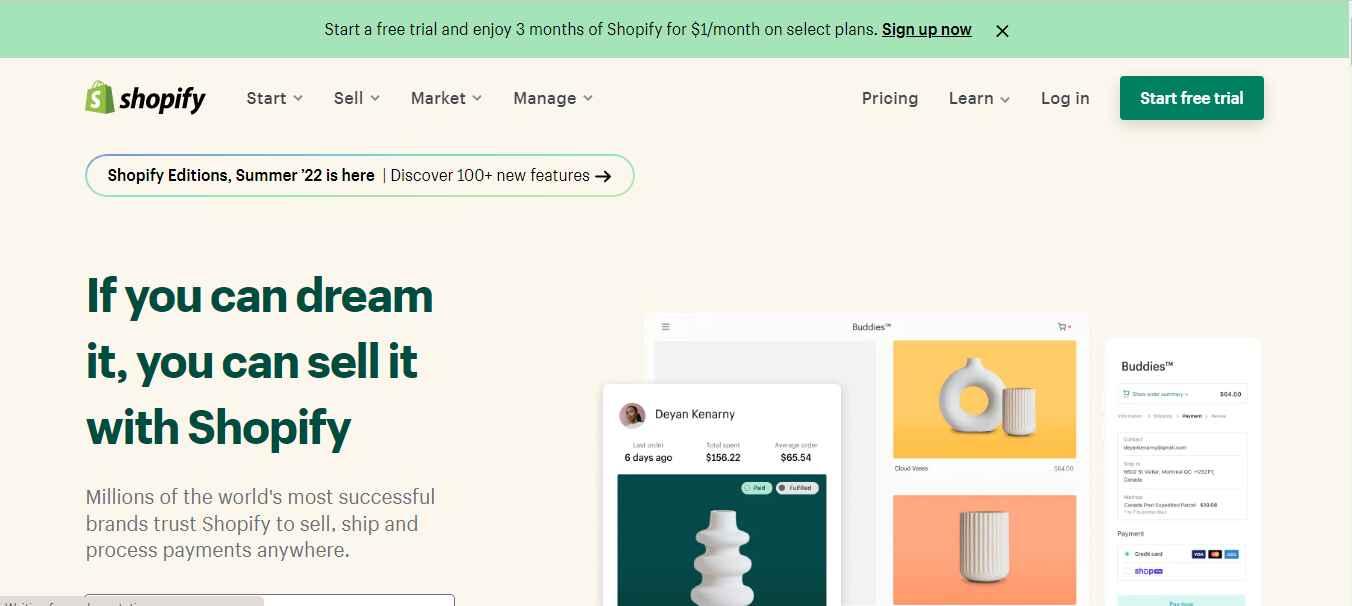1352x606 pixels.
Task: Open the hamburger menu in Buddies storefront
Action: point(666,327)
